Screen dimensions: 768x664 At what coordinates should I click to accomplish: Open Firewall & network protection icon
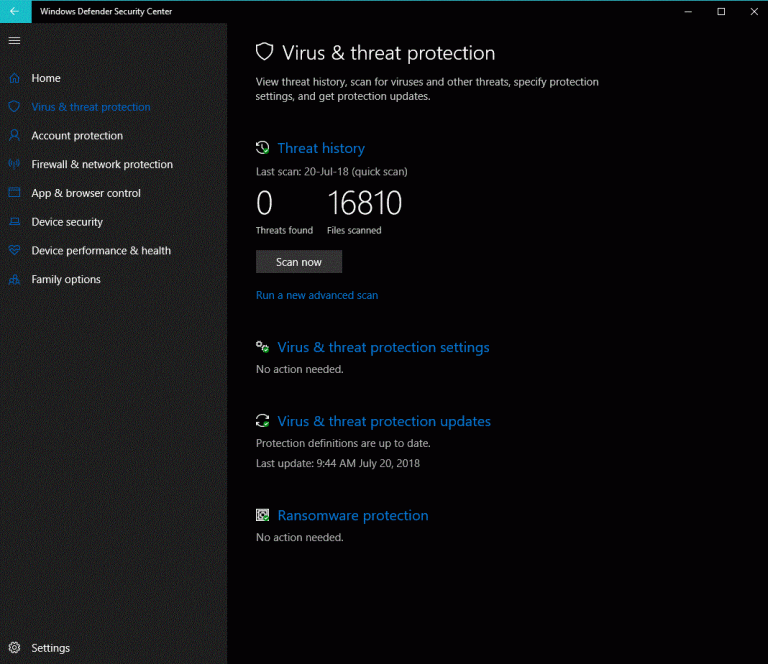pyautogui.click(x=14, y=164)
